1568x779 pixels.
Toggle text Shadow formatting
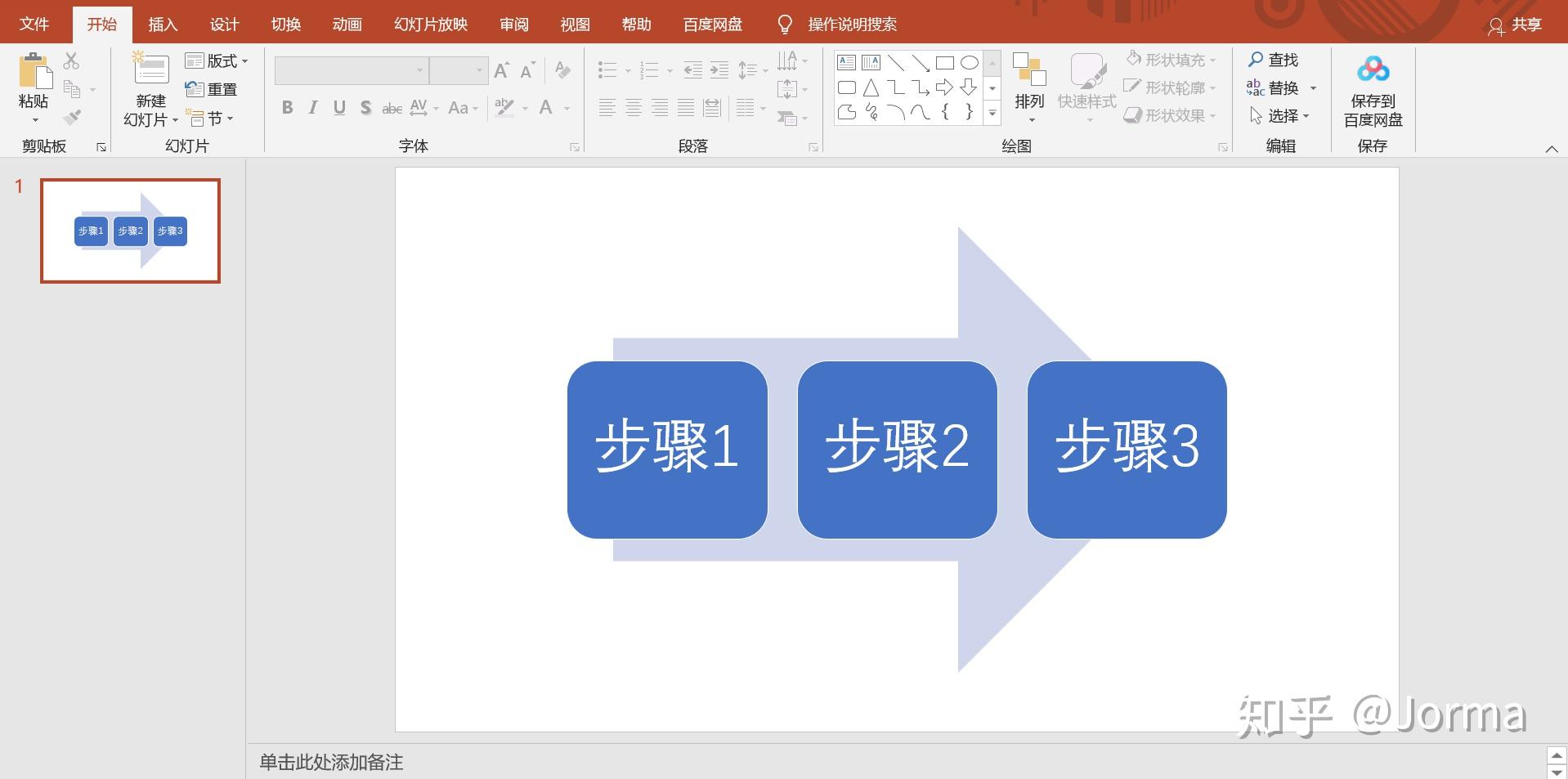click(x=365, y=107)
